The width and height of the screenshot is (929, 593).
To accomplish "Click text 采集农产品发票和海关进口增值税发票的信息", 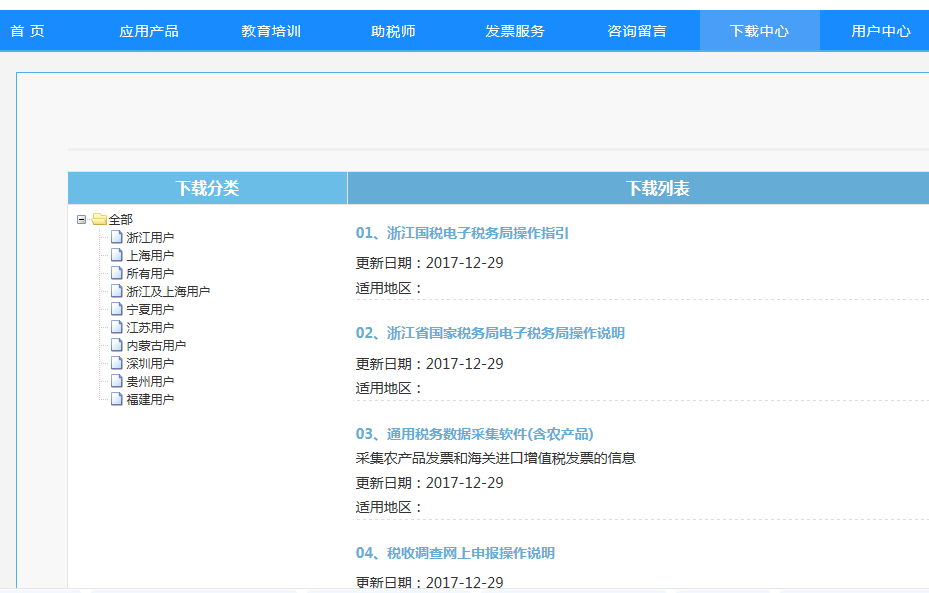I will pyautogui.click(x=495, y=458).
